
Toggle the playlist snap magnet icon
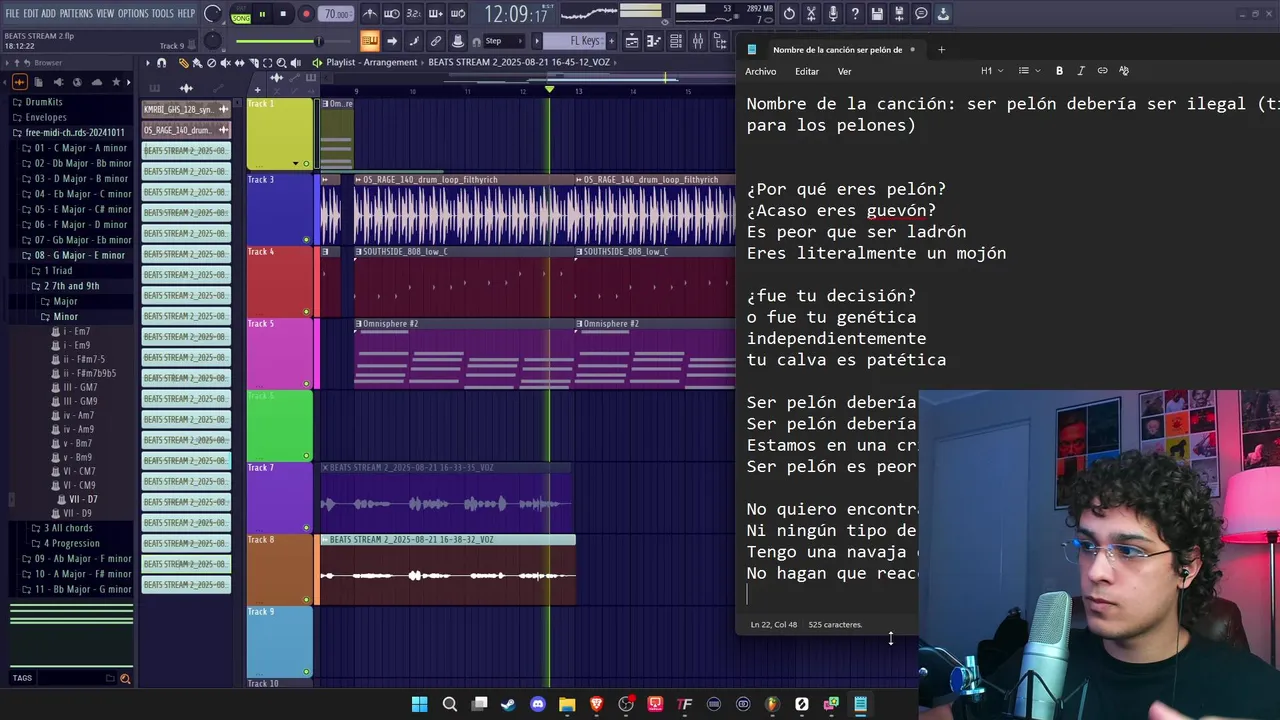(162, 63)
